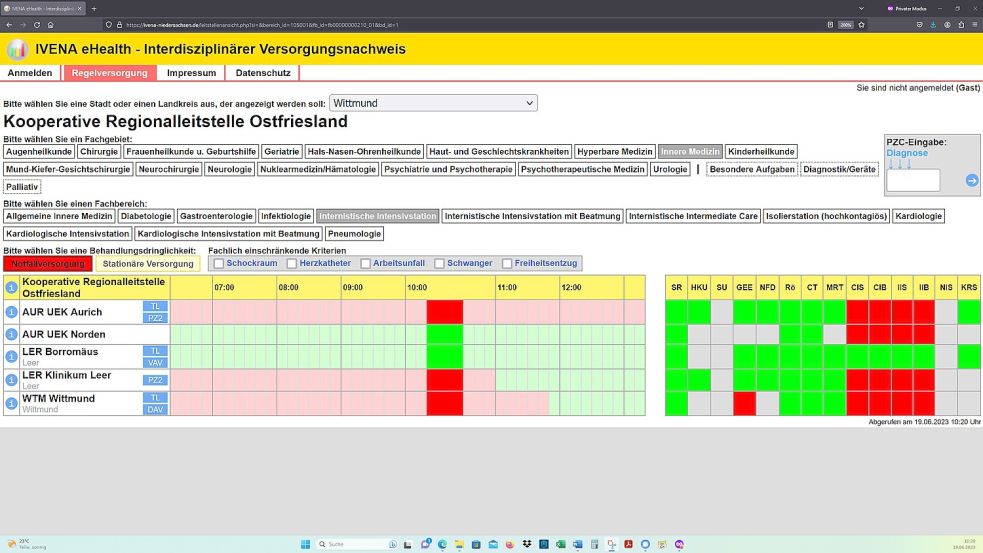This screenshot has height=553, width=983.
Task: Open the Impressum tab
Action: (191, 73)
